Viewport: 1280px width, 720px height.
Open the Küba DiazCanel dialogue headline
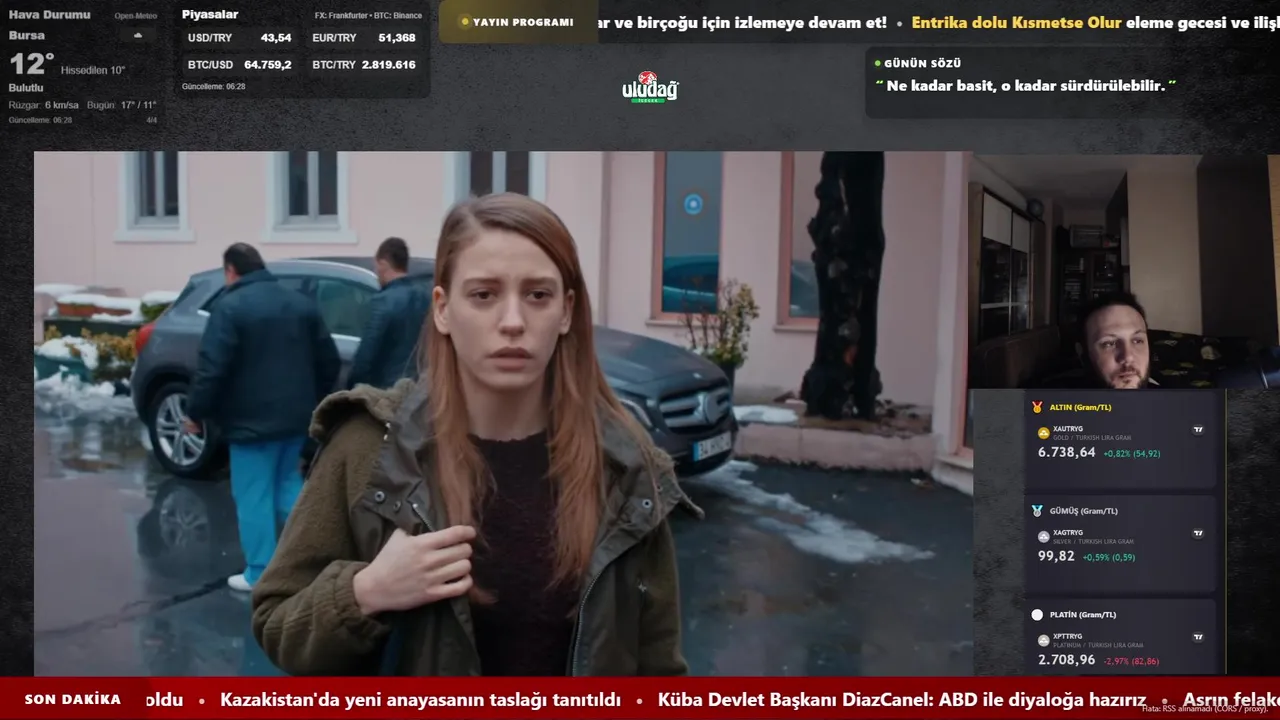[x=902, y=700]
